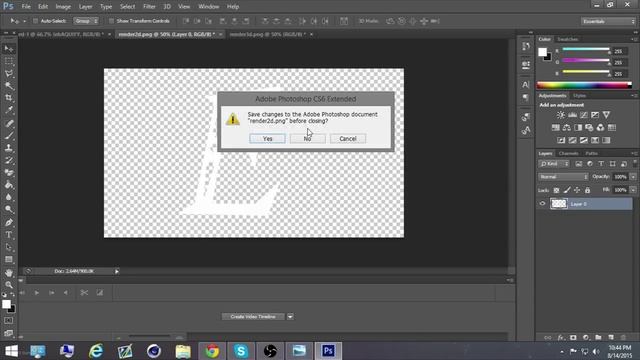This screenshot has height=360, width=640.
Task: Select the Horizontal Type tool
Action: 9,235
